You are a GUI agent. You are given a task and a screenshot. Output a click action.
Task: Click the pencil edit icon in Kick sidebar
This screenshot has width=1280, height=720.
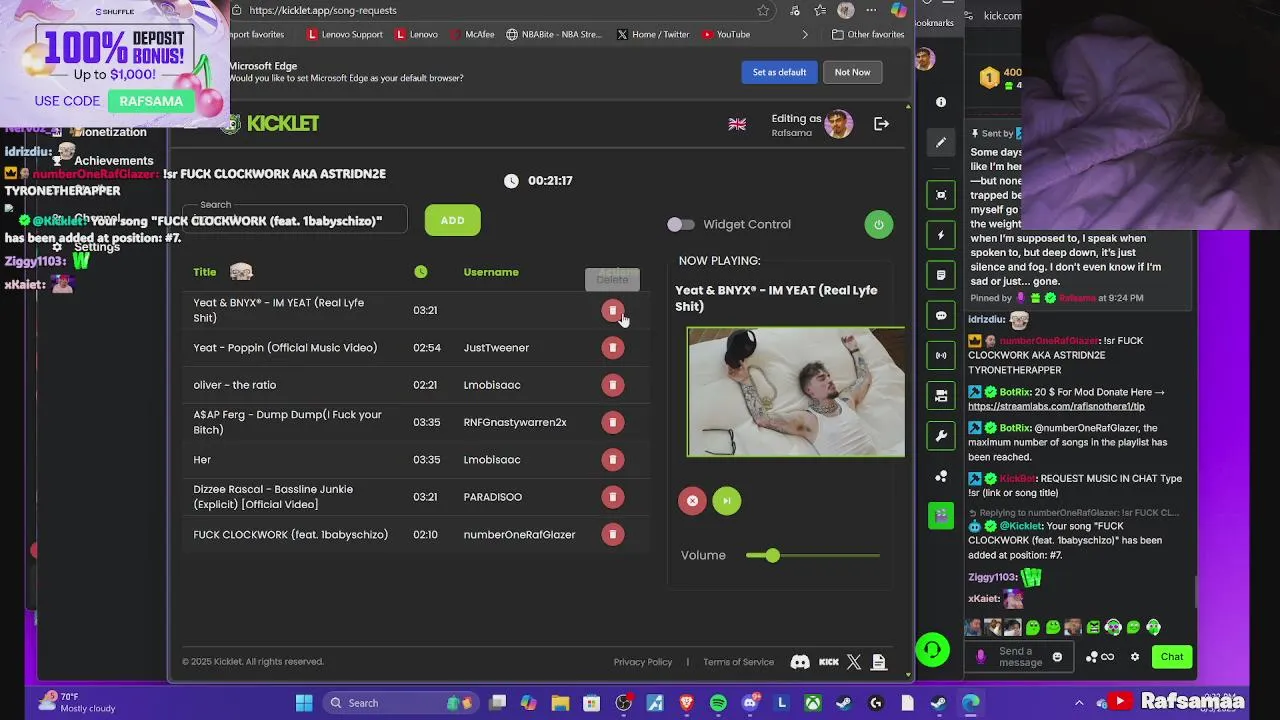pyautogui.click(x=941, y=143)
